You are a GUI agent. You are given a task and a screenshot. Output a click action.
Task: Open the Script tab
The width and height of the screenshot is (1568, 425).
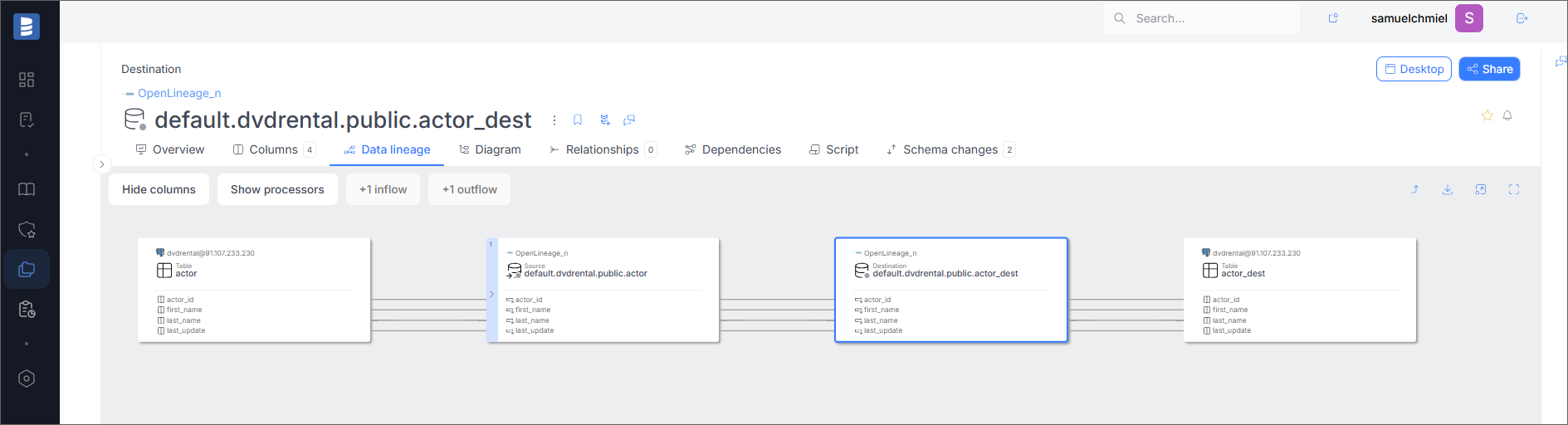[x=834, y=149]
